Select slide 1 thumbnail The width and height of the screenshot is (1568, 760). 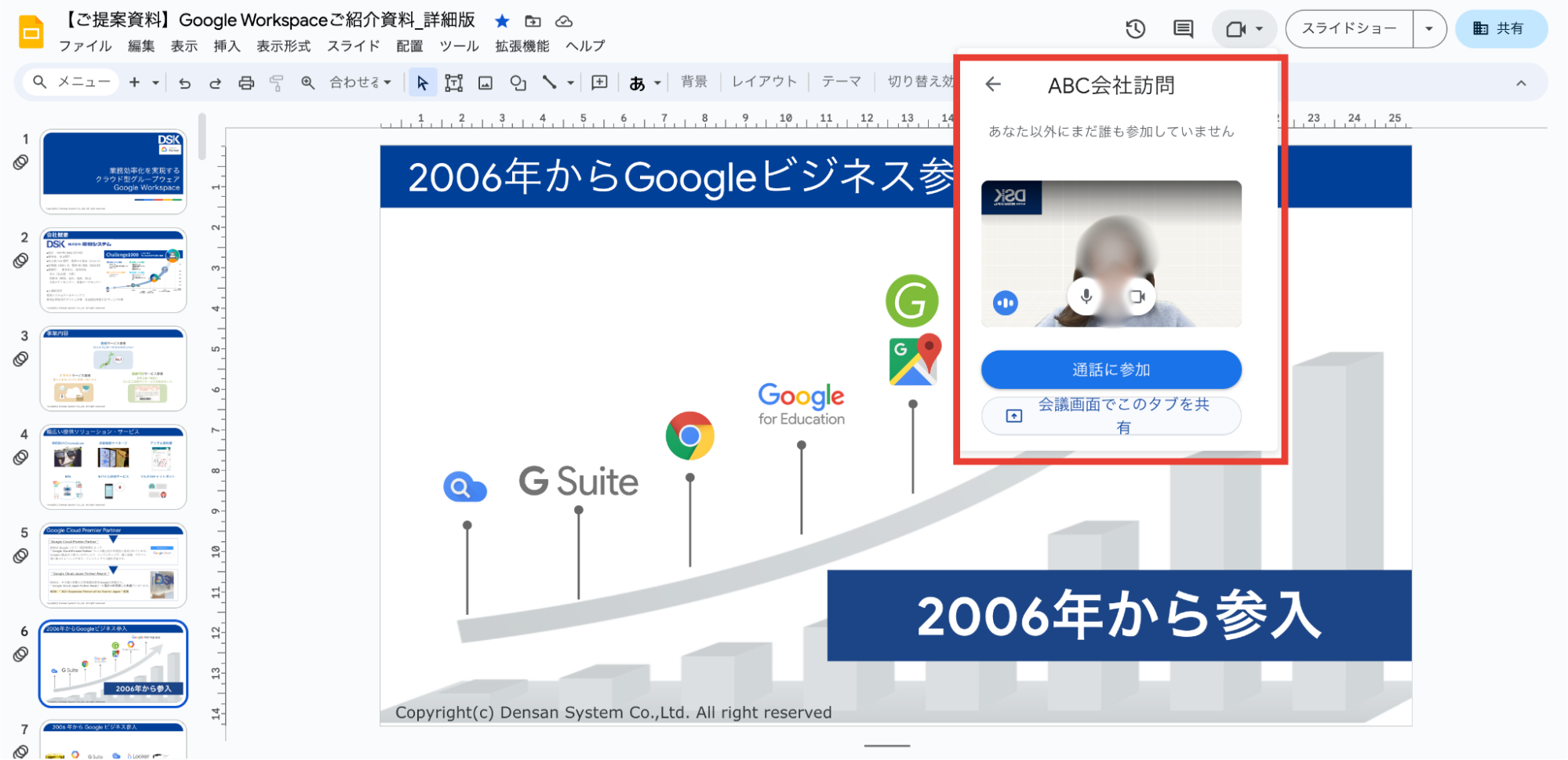[x=114, y=172]
